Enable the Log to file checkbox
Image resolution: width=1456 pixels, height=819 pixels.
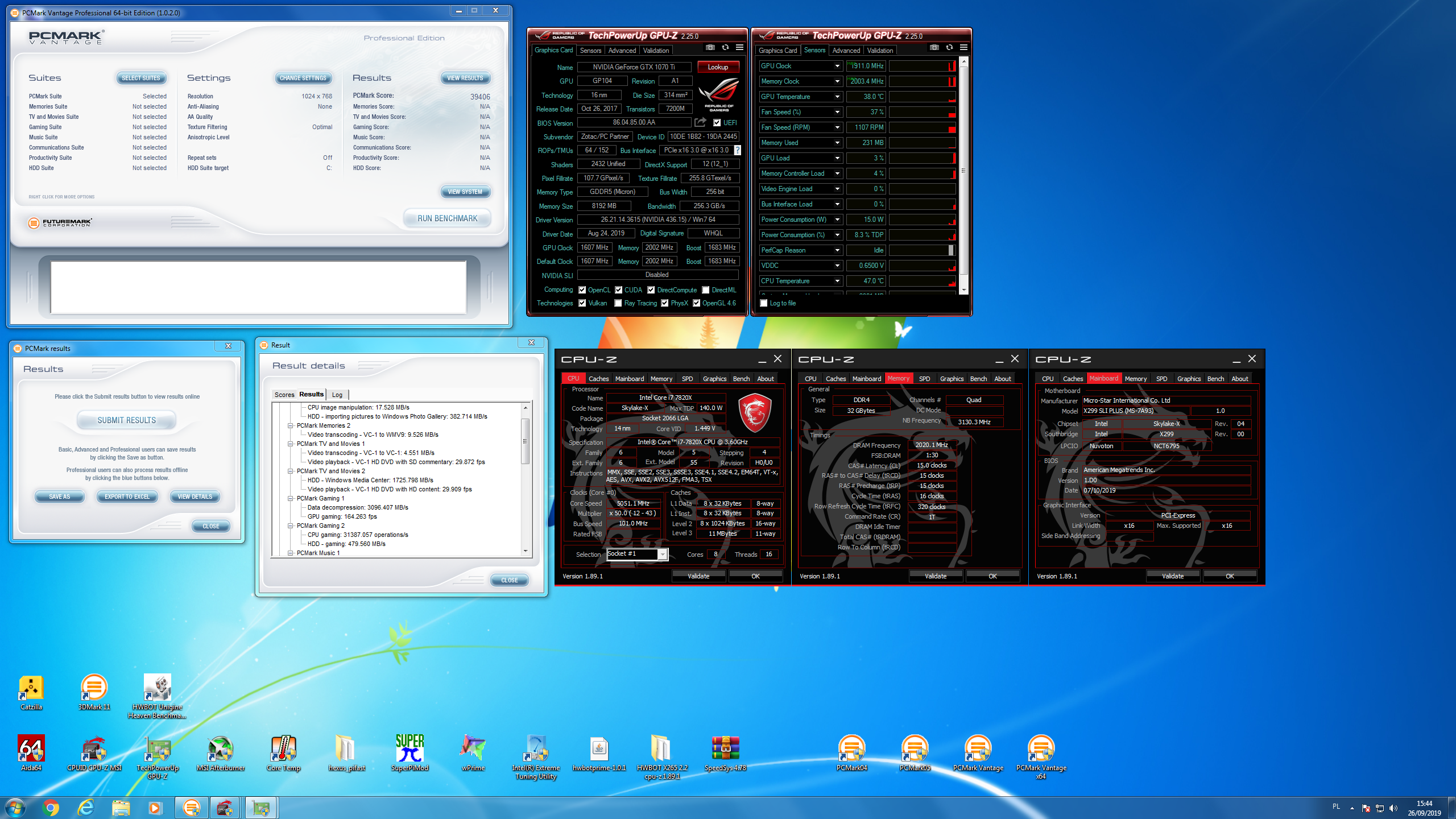click(x=764, y=303)
